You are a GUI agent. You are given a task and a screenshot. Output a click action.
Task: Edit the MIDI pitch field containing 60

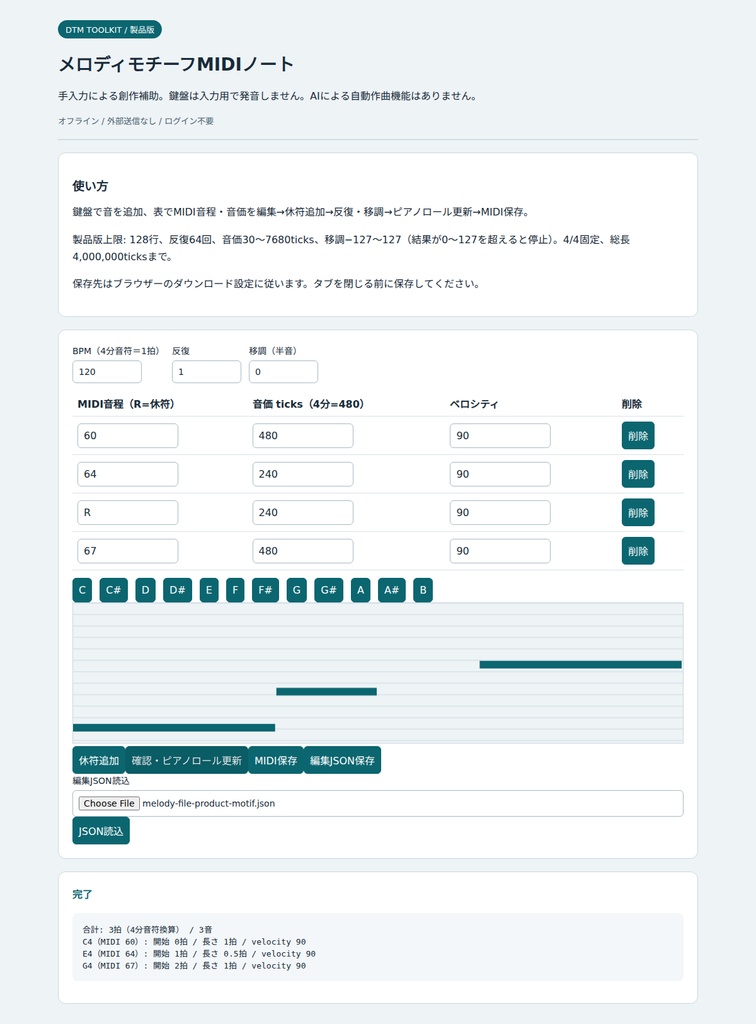128,436
